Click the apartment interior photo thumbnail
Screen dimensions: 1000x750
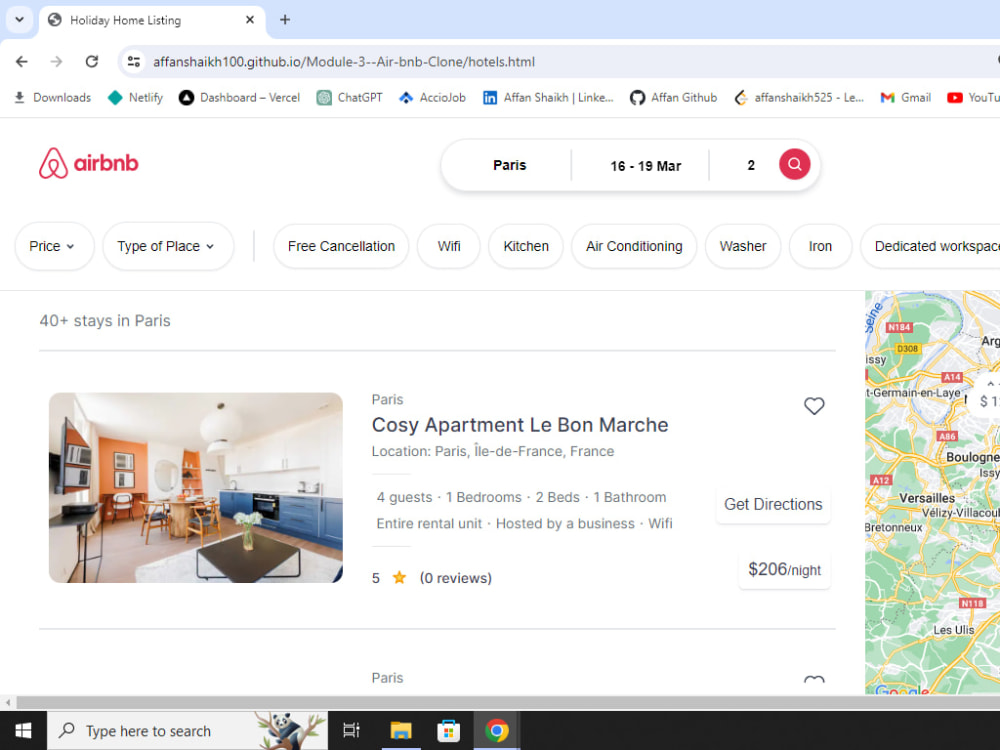(x=196, y=488)
